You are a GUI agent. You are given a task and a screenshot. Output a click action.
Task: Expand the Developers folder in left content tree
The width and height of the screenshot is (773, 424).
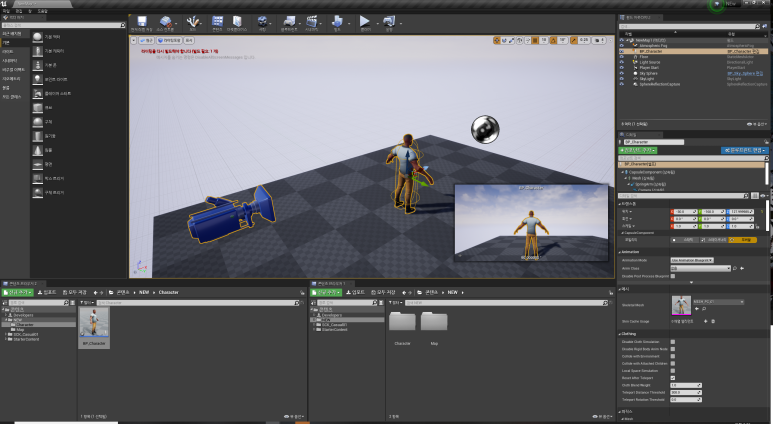coord(6,315)
